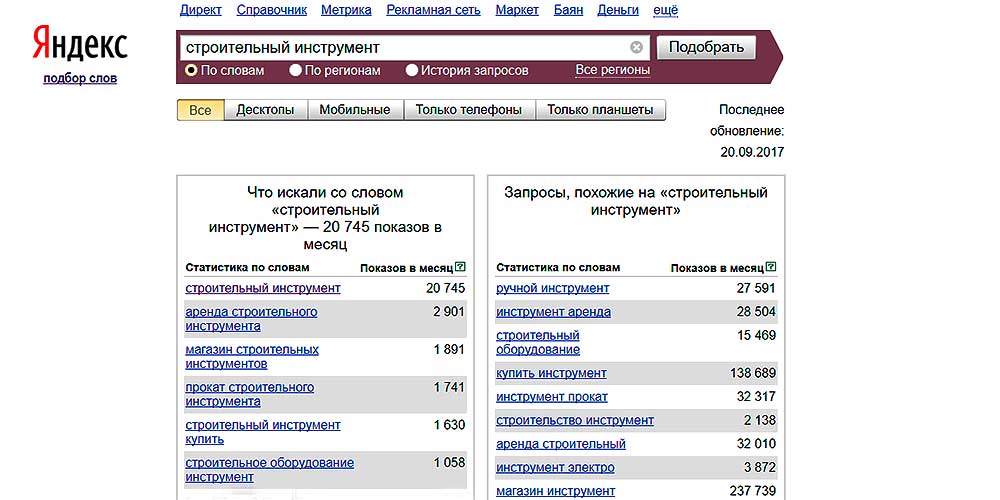Switch to the Все device tab
The width and height of the screenshot is (1000, 500).
pyautogui.click(x=200, y=110)
